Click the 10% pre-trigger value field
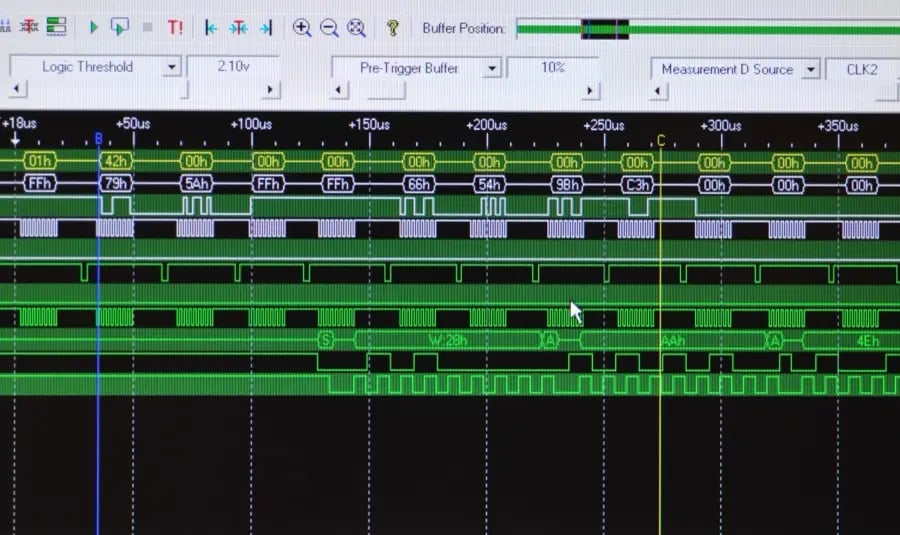The image size is (900, 535). pos(553,68)
